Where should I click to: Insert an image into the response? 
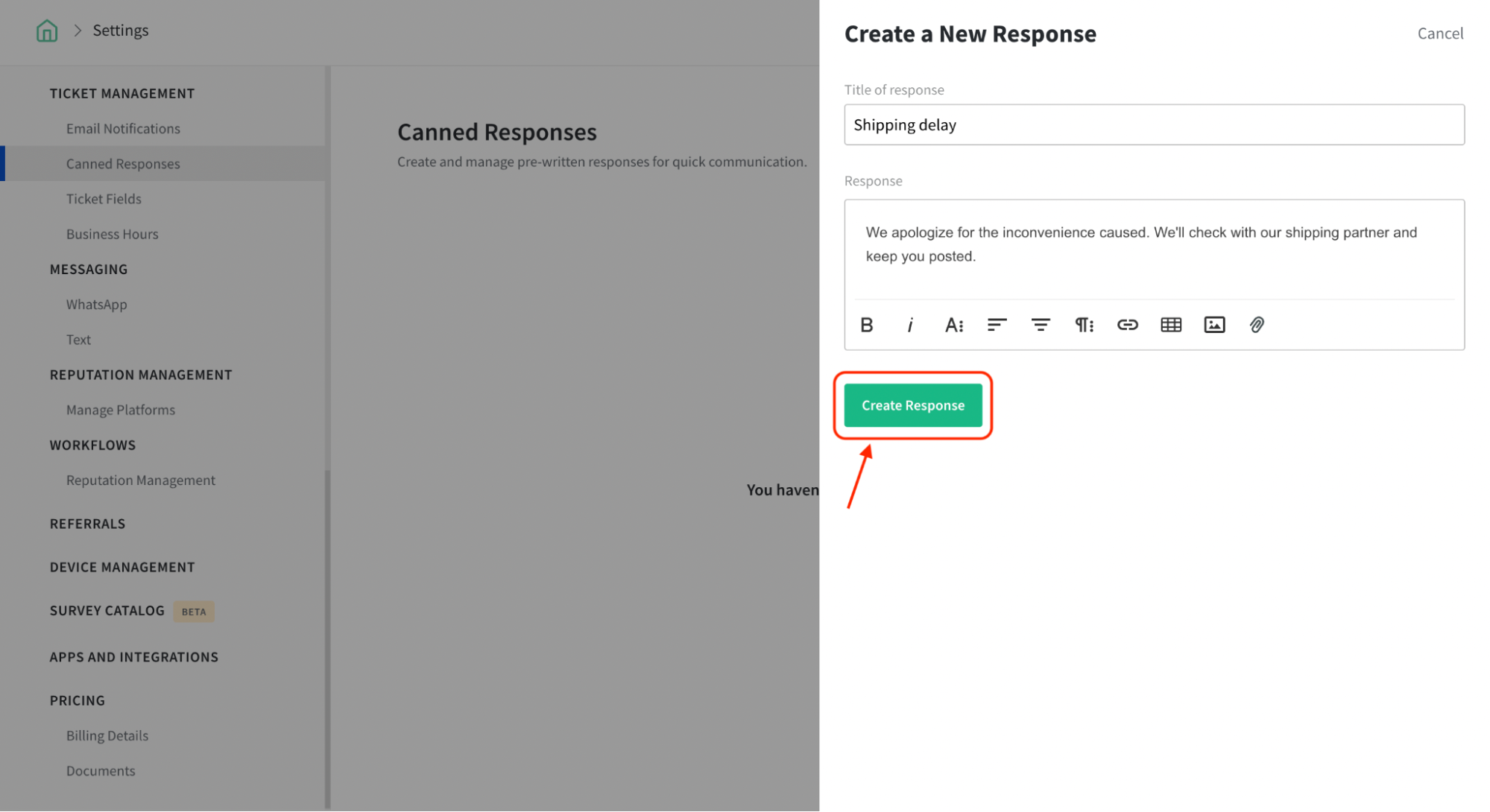(x=1214, y=325)
